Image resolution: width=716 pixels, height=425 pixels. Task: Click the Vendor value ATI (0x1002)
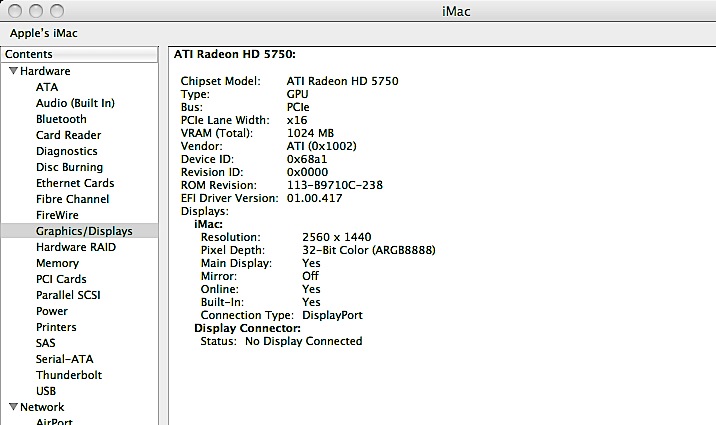pos(321,146)
